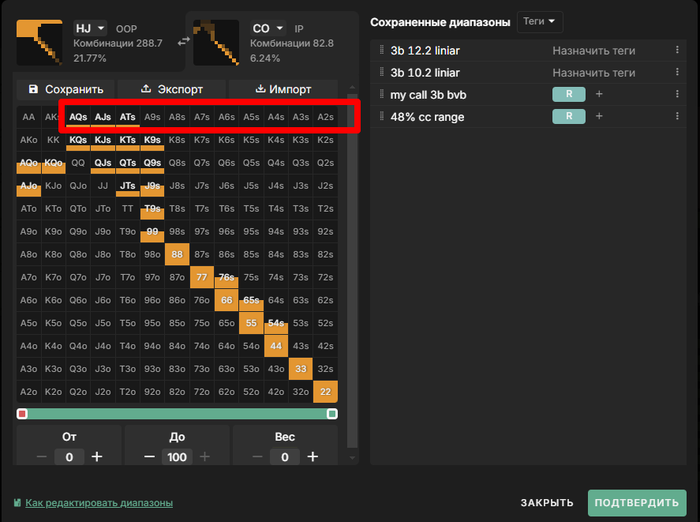Viewport: 700px width, 522px height.
Task: Increase the От value
Action: point(97,457)
